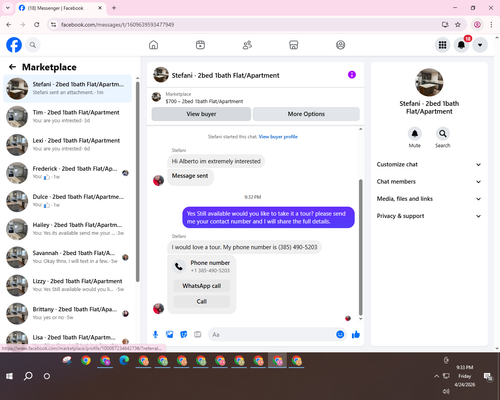The image size is (500, 400).
Task: Go to Facebook Home icon
Action: pyautogui.click(x=153, y=45)
